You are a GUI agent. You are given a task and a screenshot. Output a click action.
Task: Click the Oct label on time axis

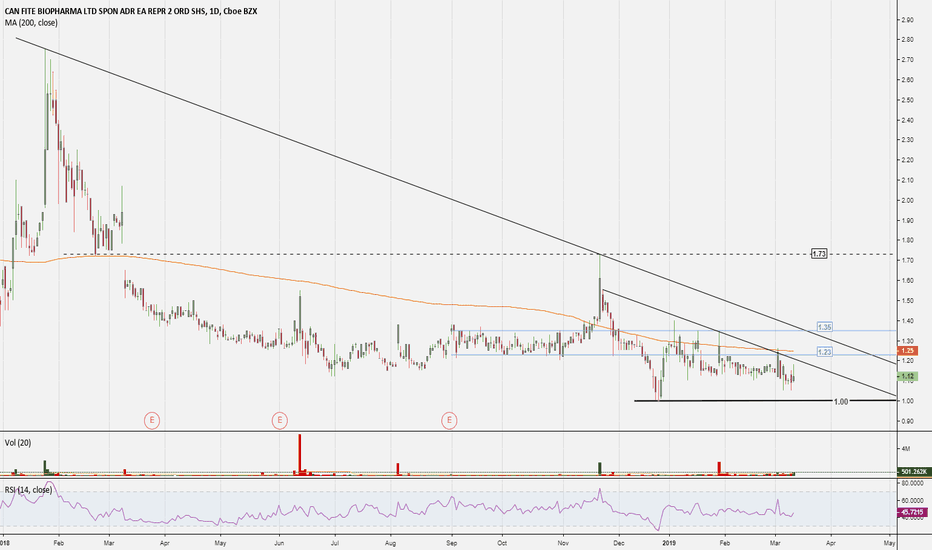point(502,543)
